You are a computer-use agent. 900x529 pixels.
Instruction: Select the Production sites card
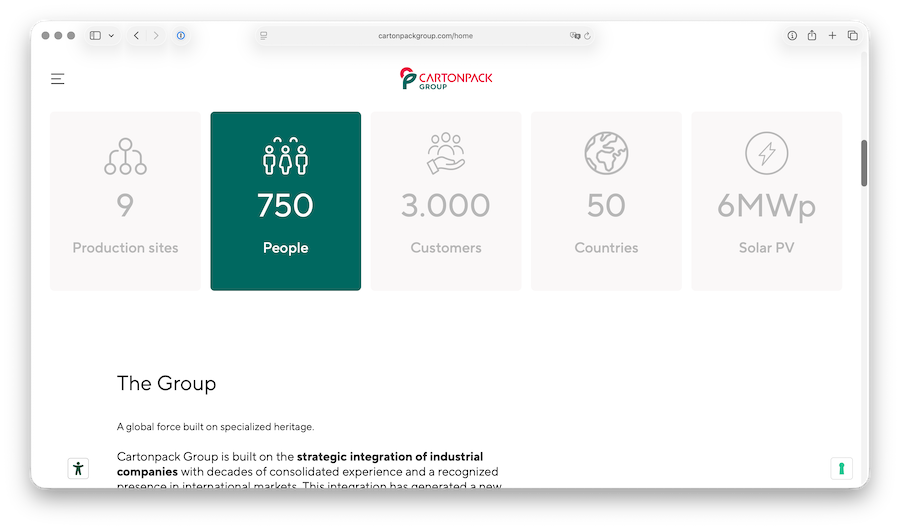(x=125, y=201)
